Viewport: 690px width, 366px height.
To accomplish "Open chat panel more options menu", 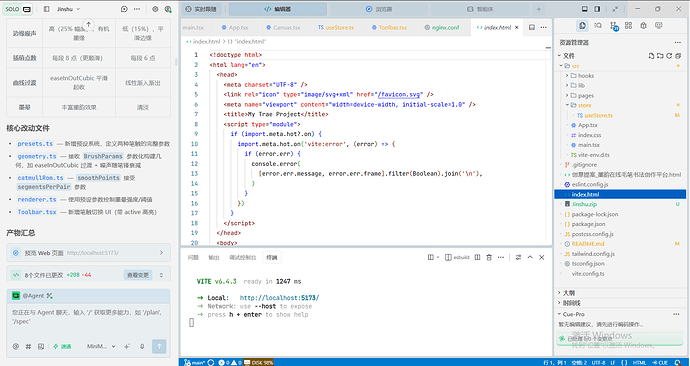I will coord(137,9).
